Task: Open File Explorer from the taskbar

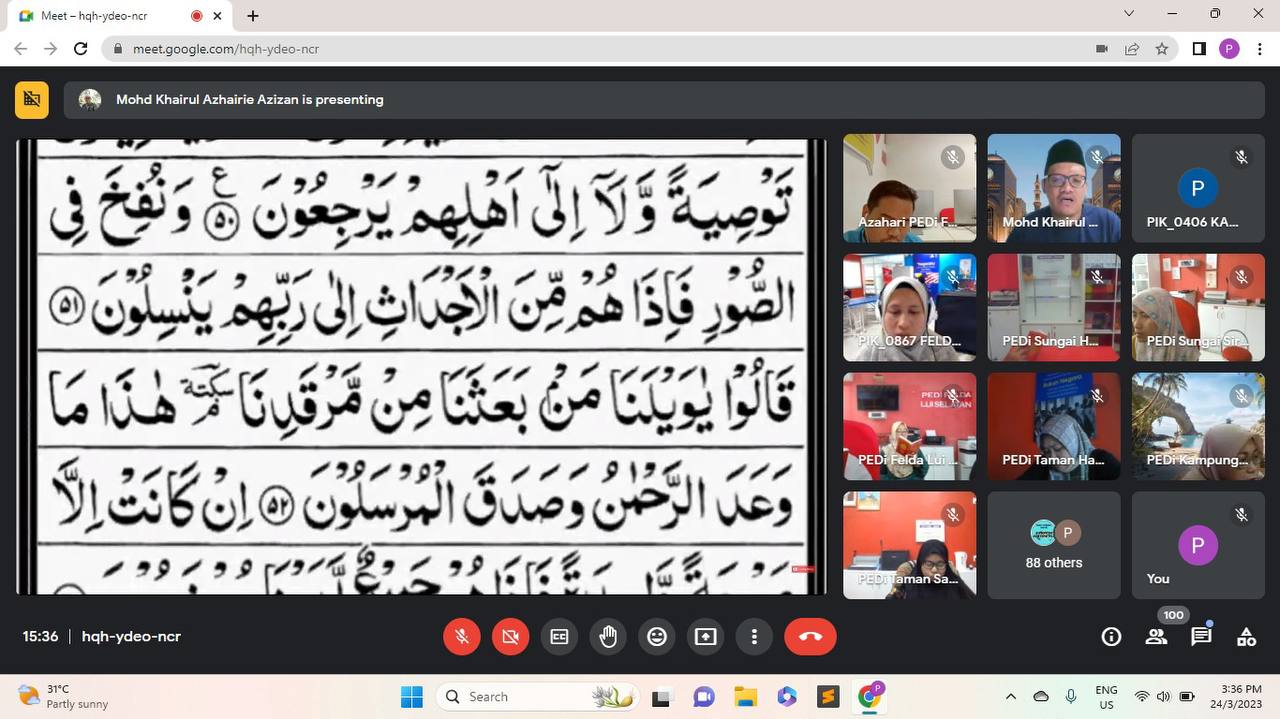Action: (745, 697)
